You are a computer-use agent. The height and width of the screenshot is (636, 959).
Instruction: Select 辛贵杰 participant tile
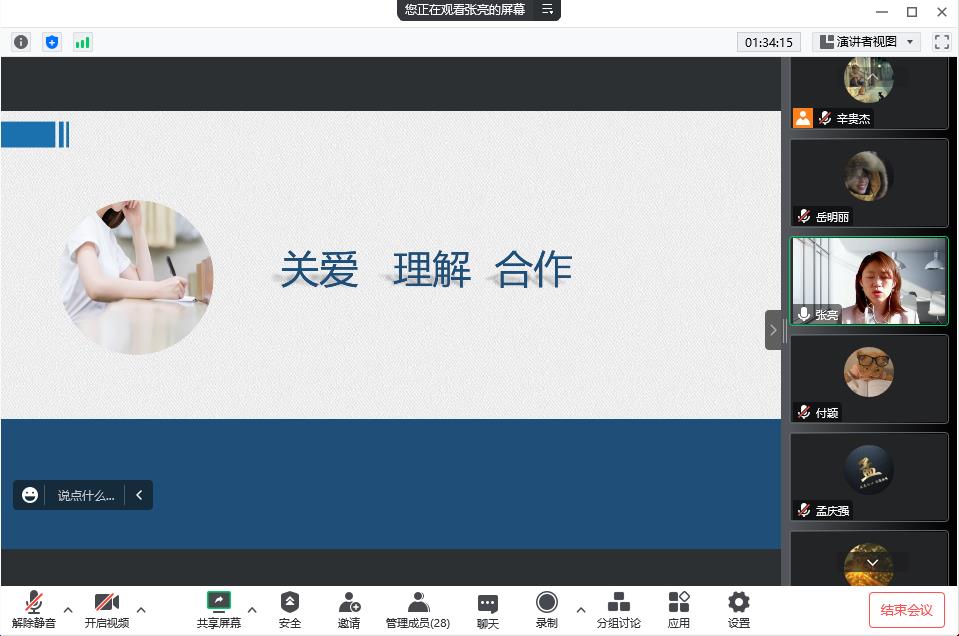[x=869, y=93]
